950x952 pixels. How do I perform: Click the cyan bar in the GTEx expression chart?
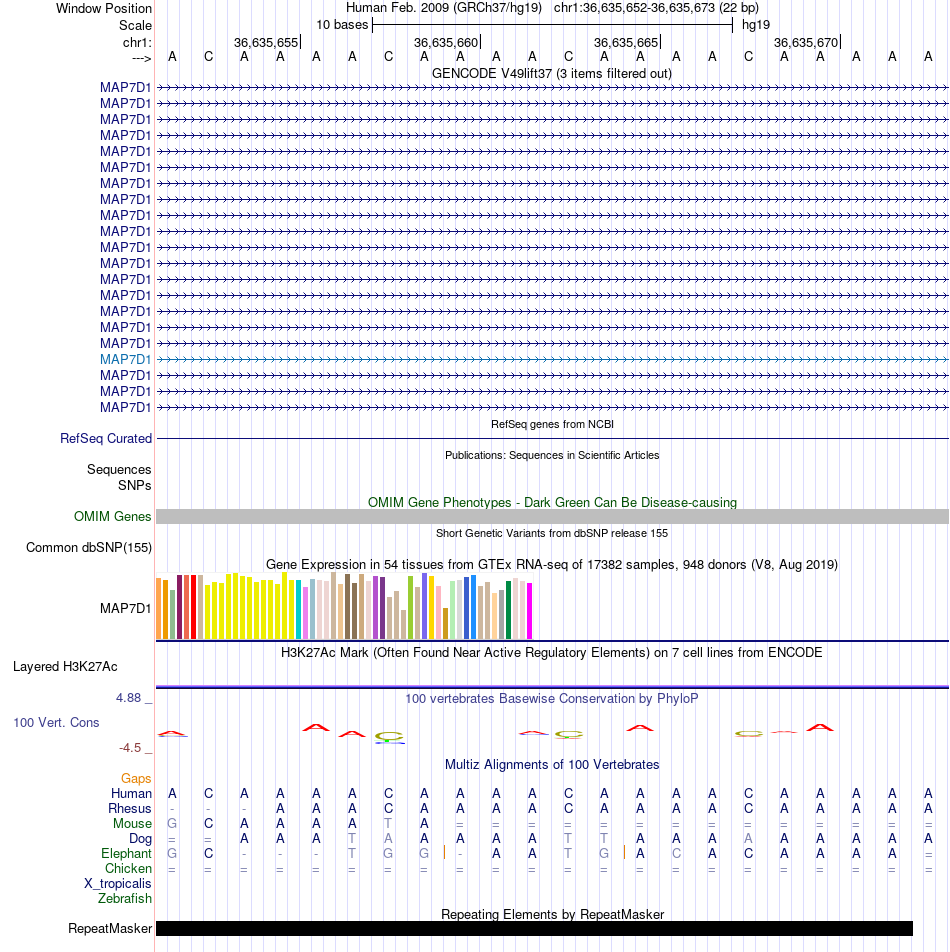tap(298, 610)
